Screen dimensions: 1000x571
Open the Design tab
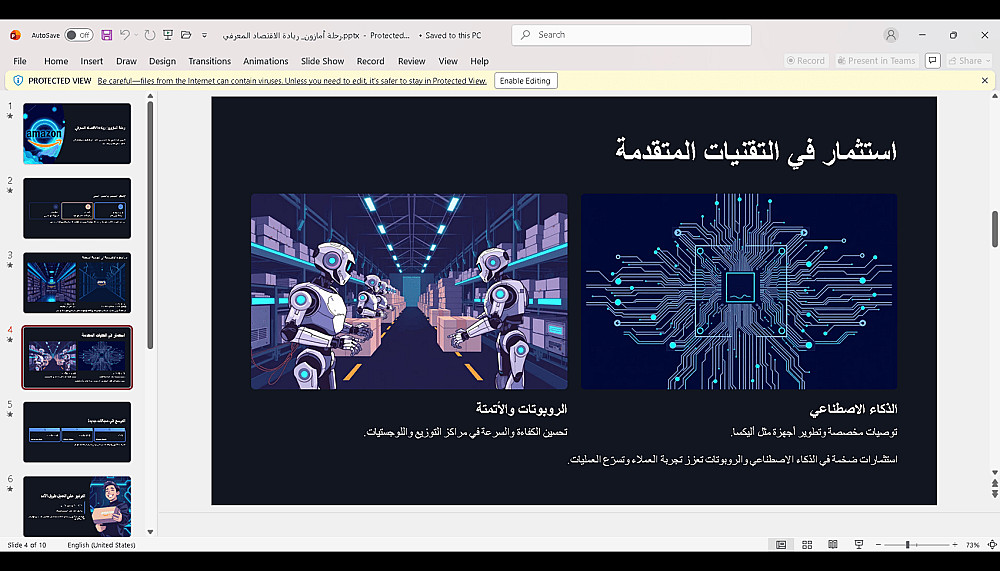pyautogui.click(x=163, y=61)
